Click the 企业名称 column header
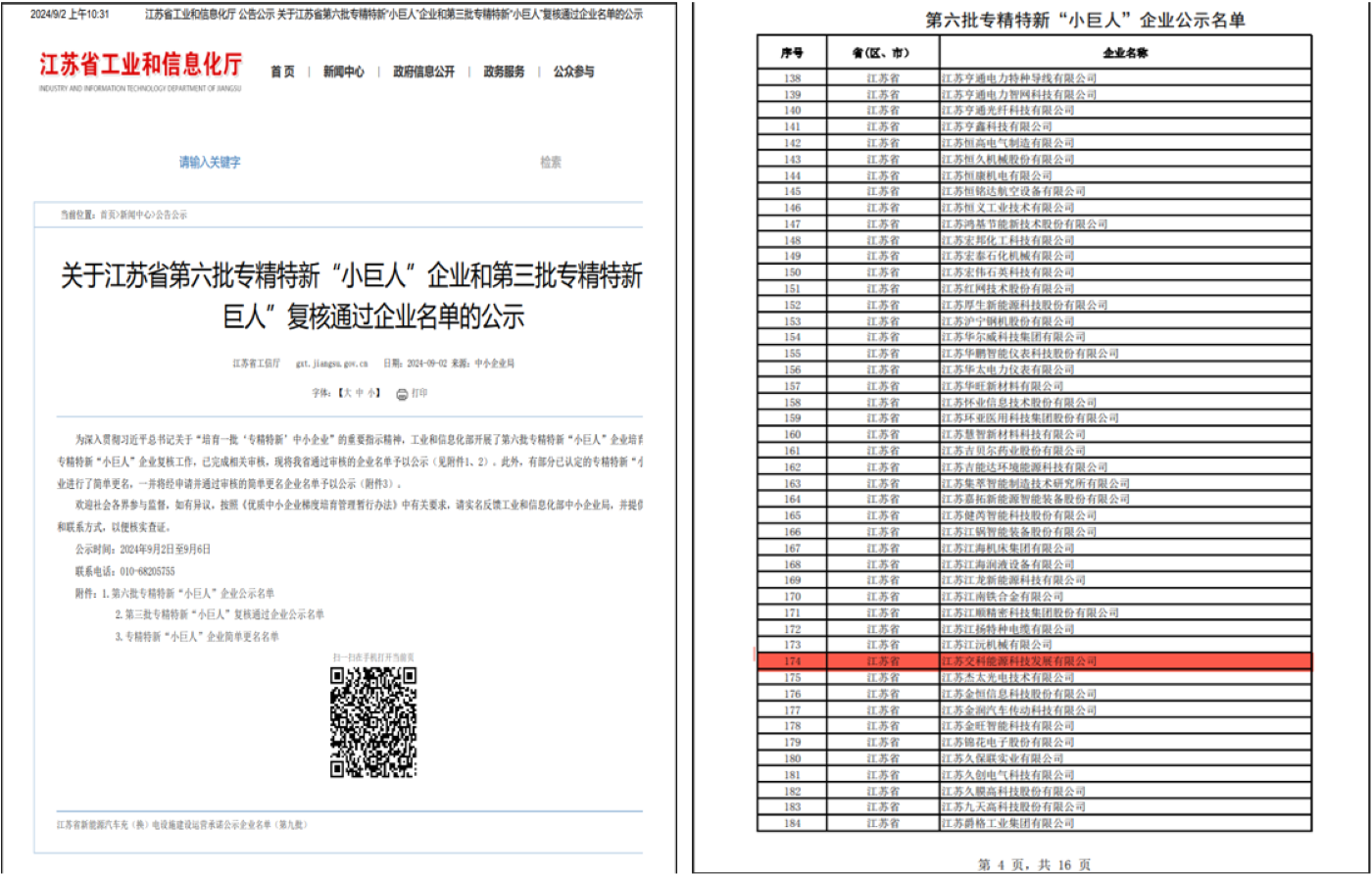 (1125, 52)
